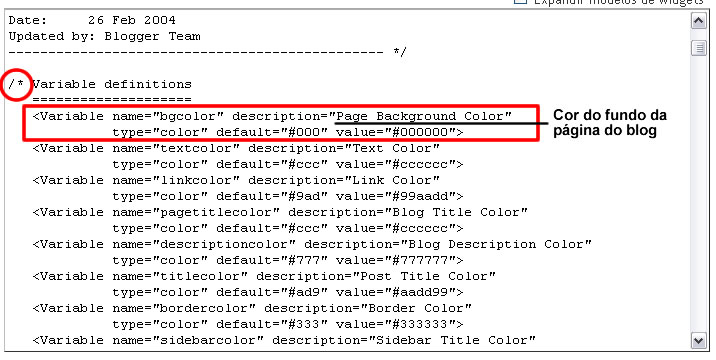Click the vertical scrollbar thumb in the code box
This screenshot has height=360, width=716.
click(699, 48)
